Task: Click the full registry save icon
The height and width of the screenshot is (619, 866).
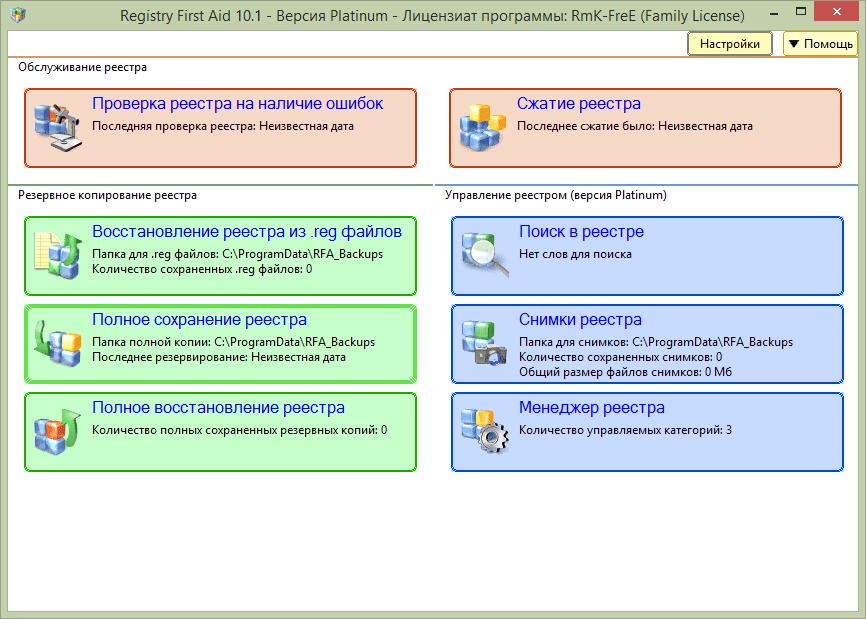Action: [x=58, y=343]
